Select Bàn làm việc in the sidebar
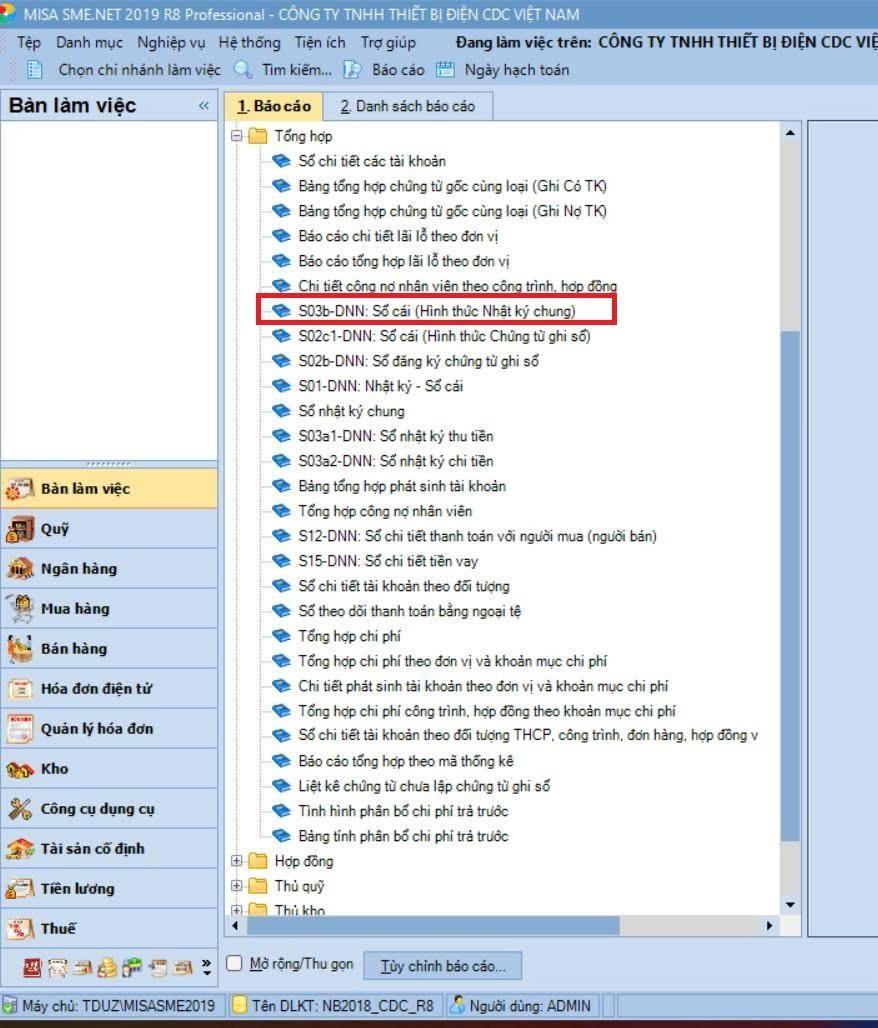878x1028 pixels. tap(109, 489)
